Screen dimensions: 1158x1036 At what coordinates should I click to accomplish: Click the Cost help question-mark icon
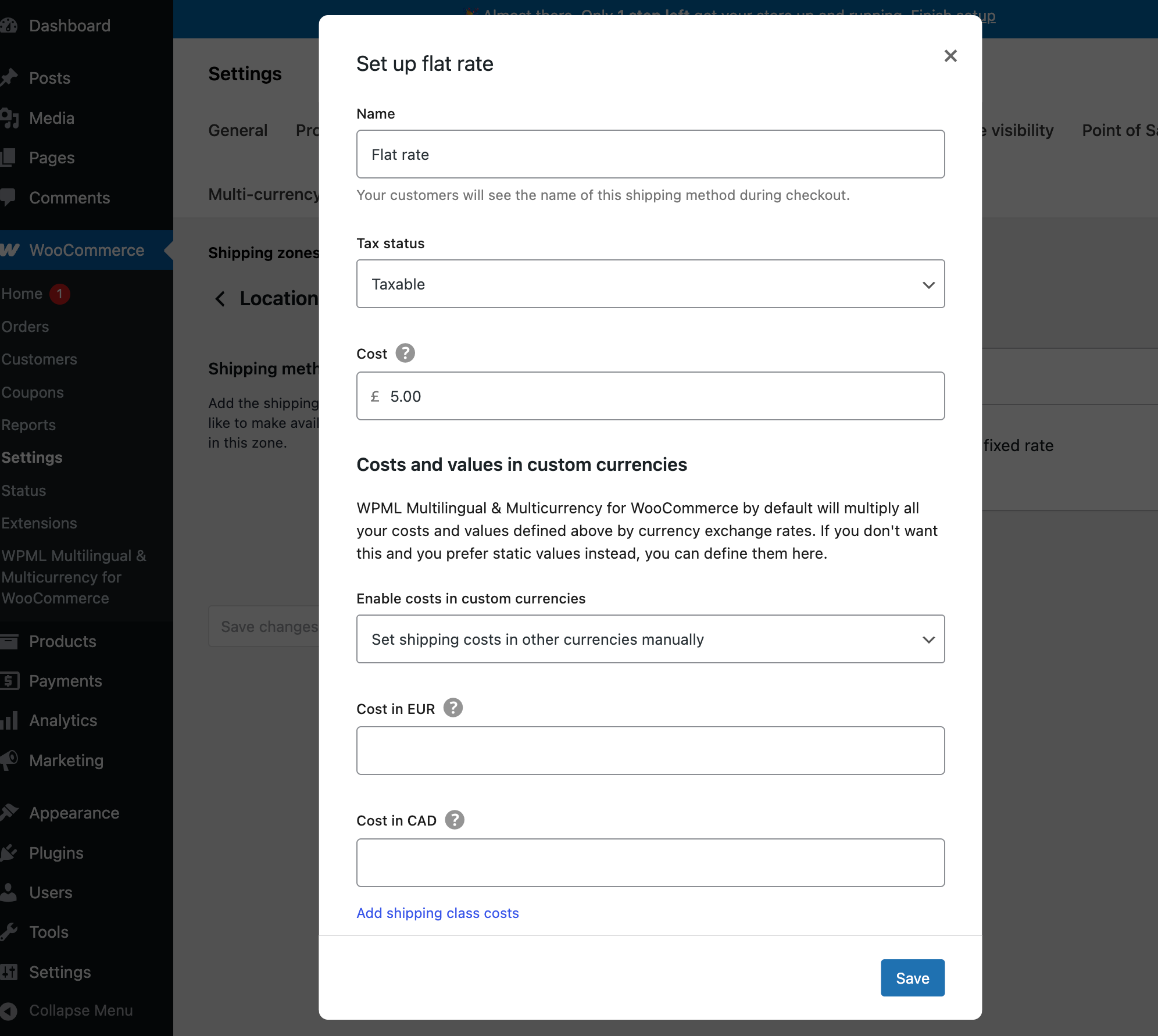click(x=405, y=353)
